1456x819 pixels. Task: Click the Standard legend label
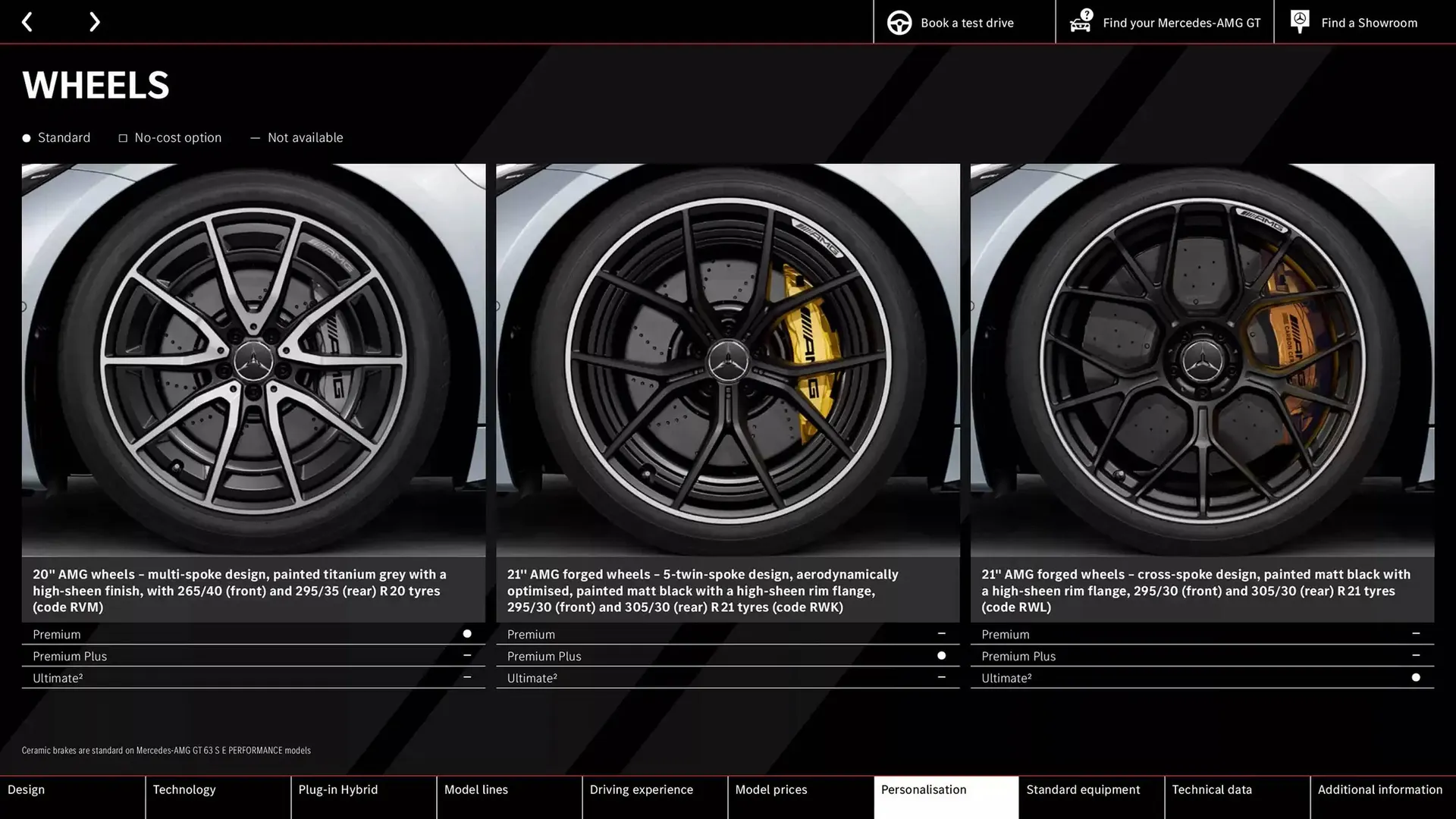coord(64,137)
